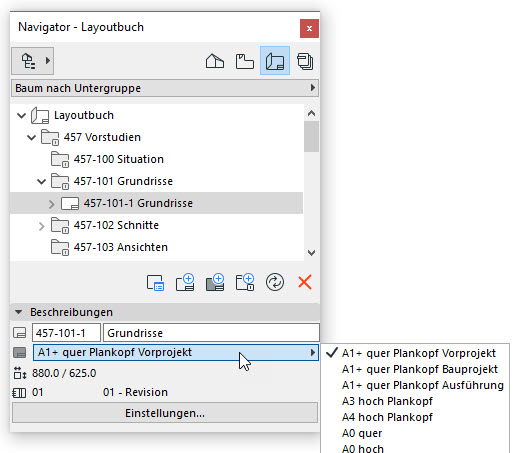Collapse the Beschreibungen section
514x453 pixels.
click(x=18, y=312)
